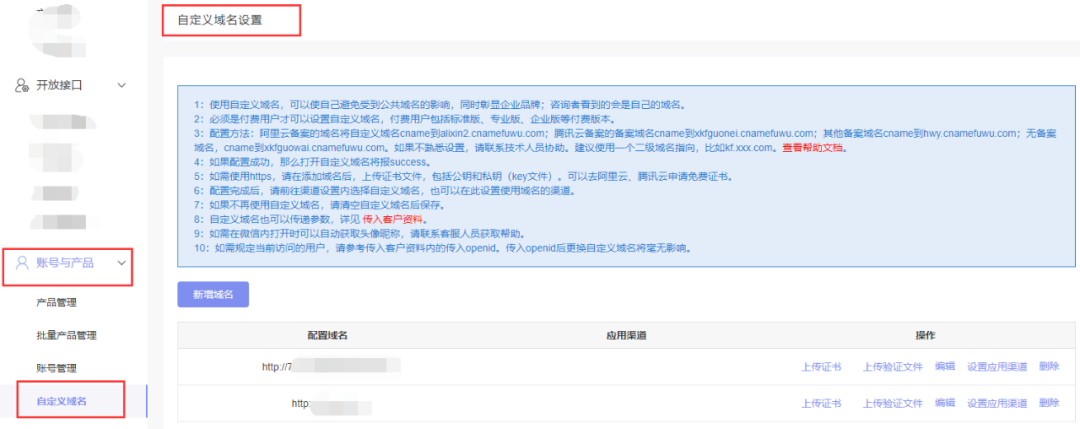1080x429 pixels.
Task: Open 批量产品管理 submenu item
Action: click(x=66, y=335)
